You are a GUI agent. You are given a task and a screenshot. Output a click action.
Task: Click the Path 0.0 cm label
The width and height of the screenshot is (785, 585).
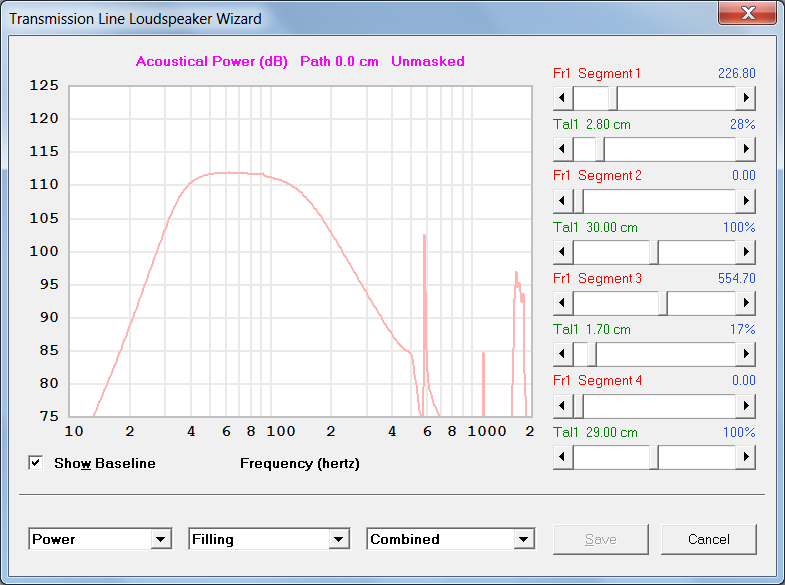point(339,62)
